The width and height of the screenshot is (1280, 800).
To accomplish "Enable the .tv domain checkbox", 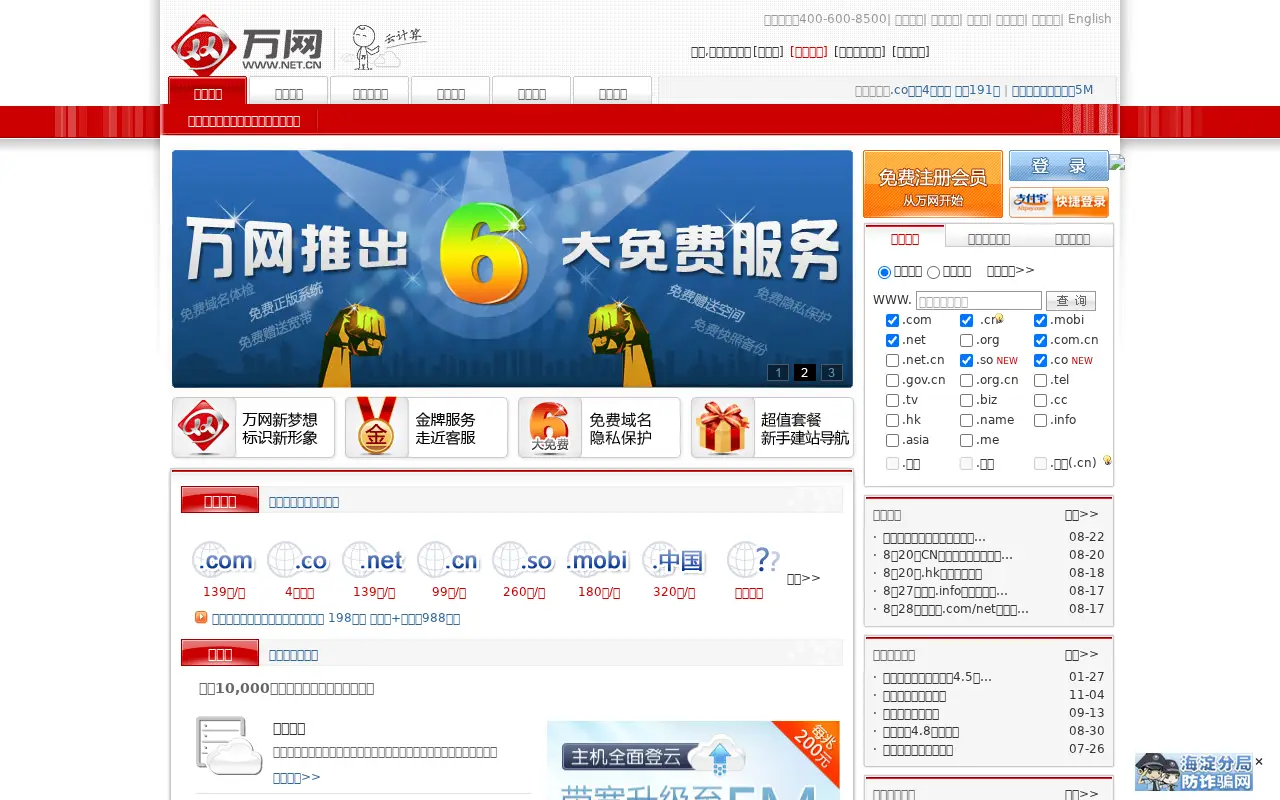I will coord(892,401).
